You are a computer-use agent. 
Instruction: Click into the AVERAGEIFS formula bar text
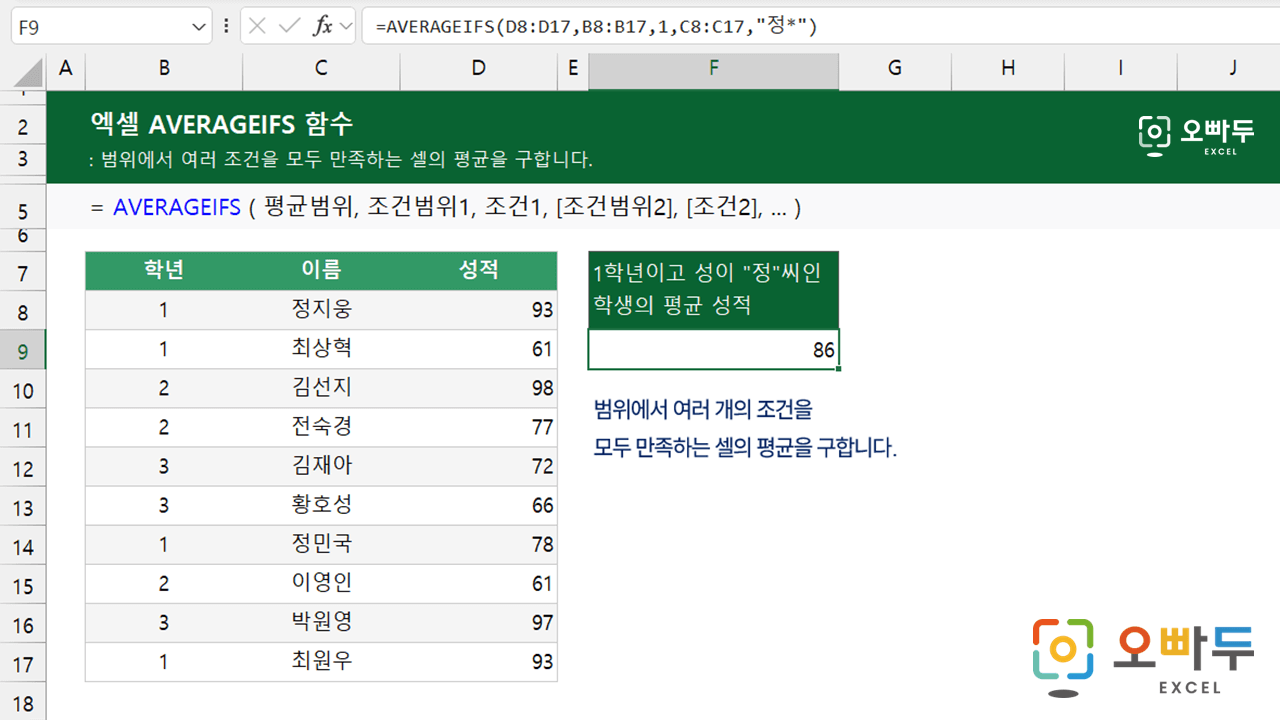[x=597, y=27]
